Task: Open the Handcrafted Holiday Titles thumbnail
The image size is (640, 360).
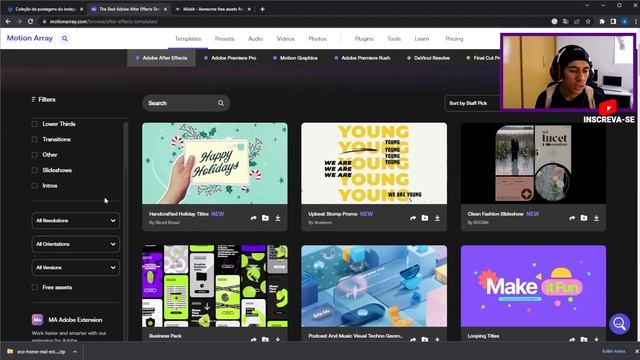Action: pyautogui.click(x=215, y=163)
